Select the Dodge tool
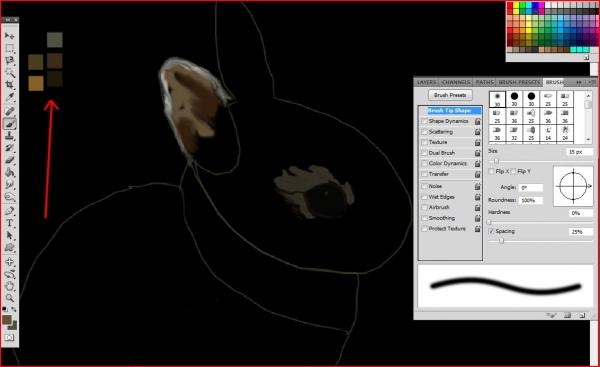600x367 pixels. (x=10, y=197)
